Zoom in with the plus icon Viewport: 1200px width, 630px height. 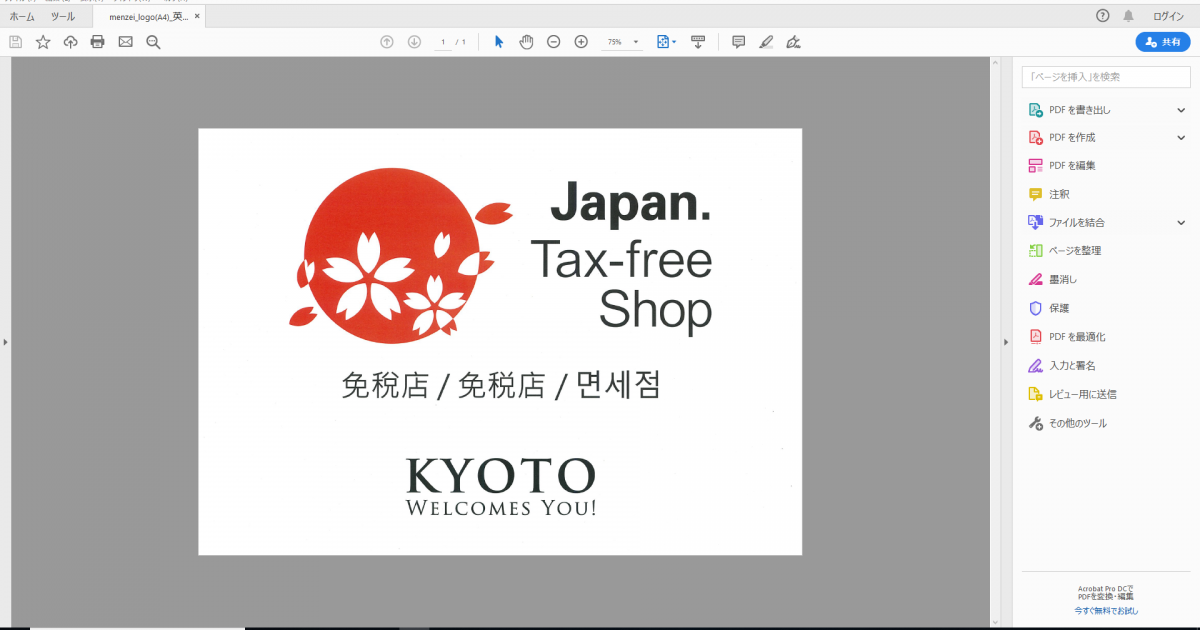[x=581, y=42]
